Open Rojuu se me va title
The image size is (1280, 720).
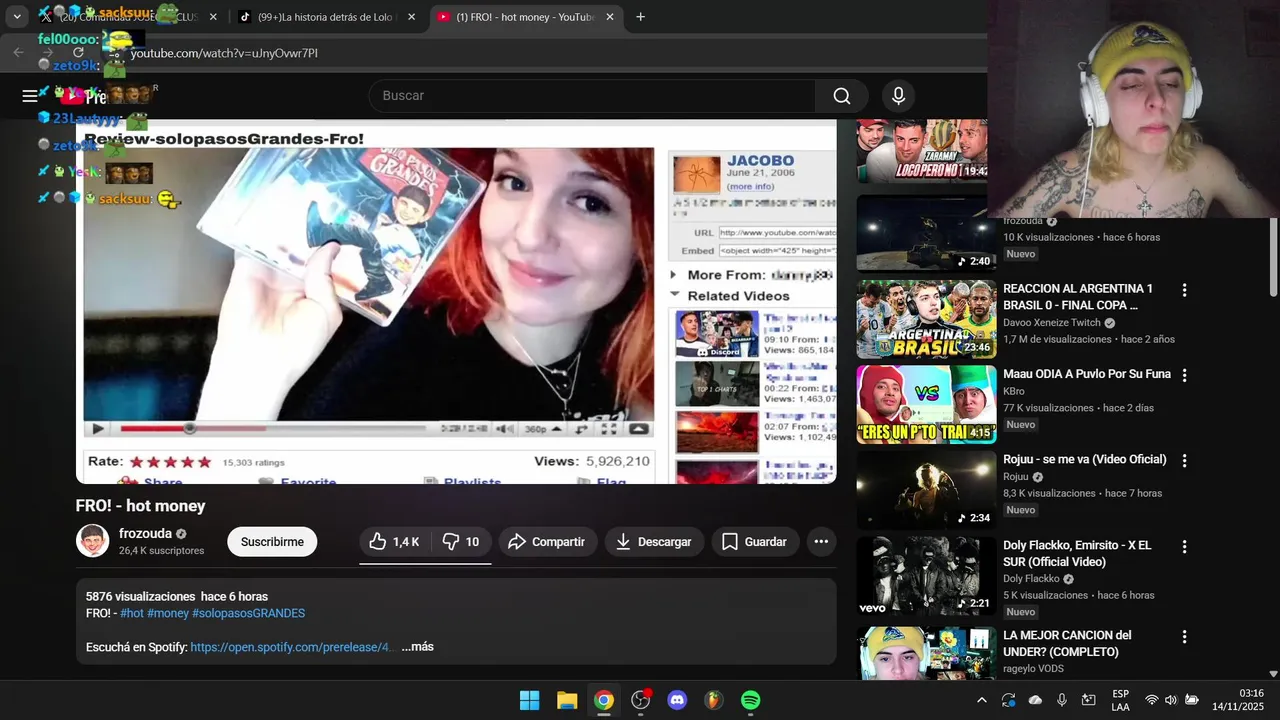(1085, 459)
